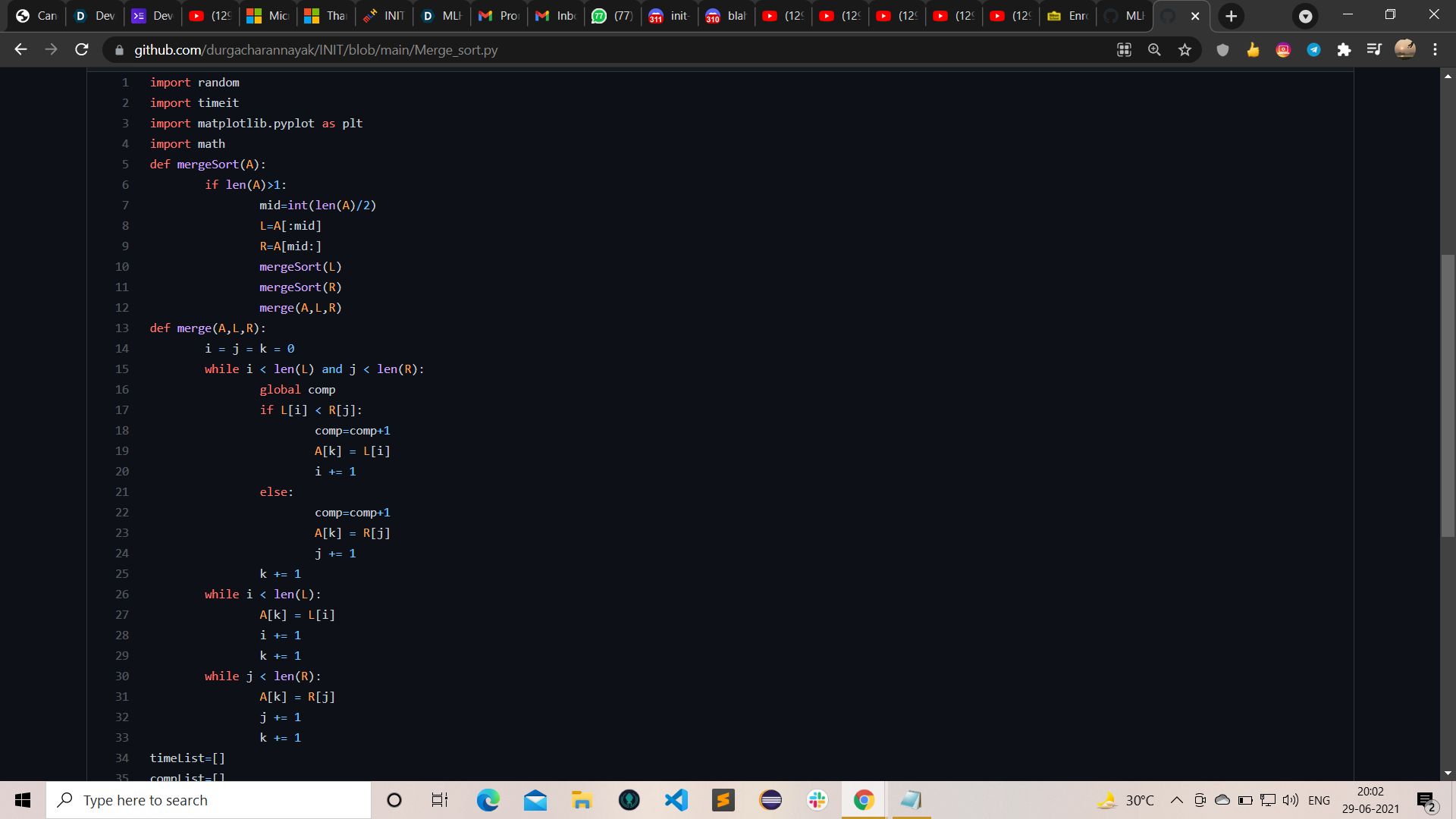Open the Extensions puzzle piece icon
1456x819 pixels.
pos(1344,49)
